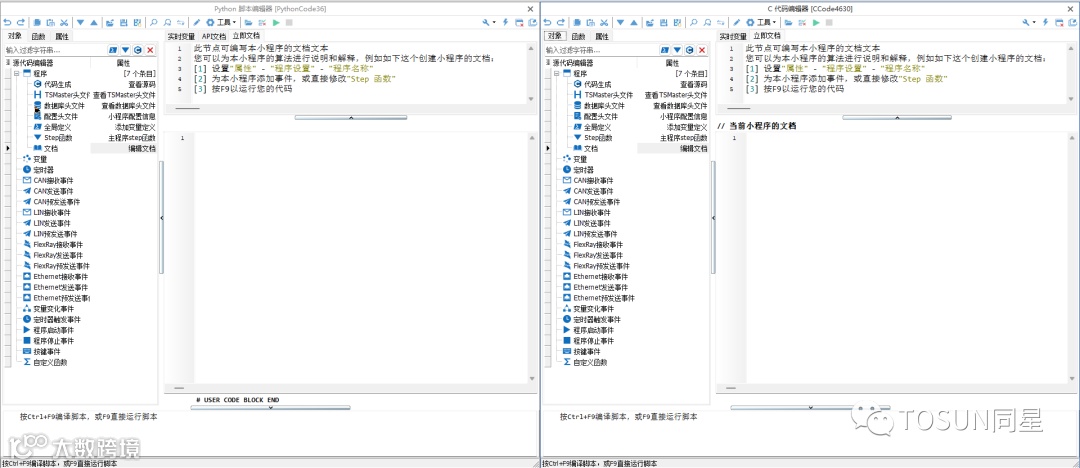Switch to 函数 tab in Python script editor
1080x468 pixels.
38,37
